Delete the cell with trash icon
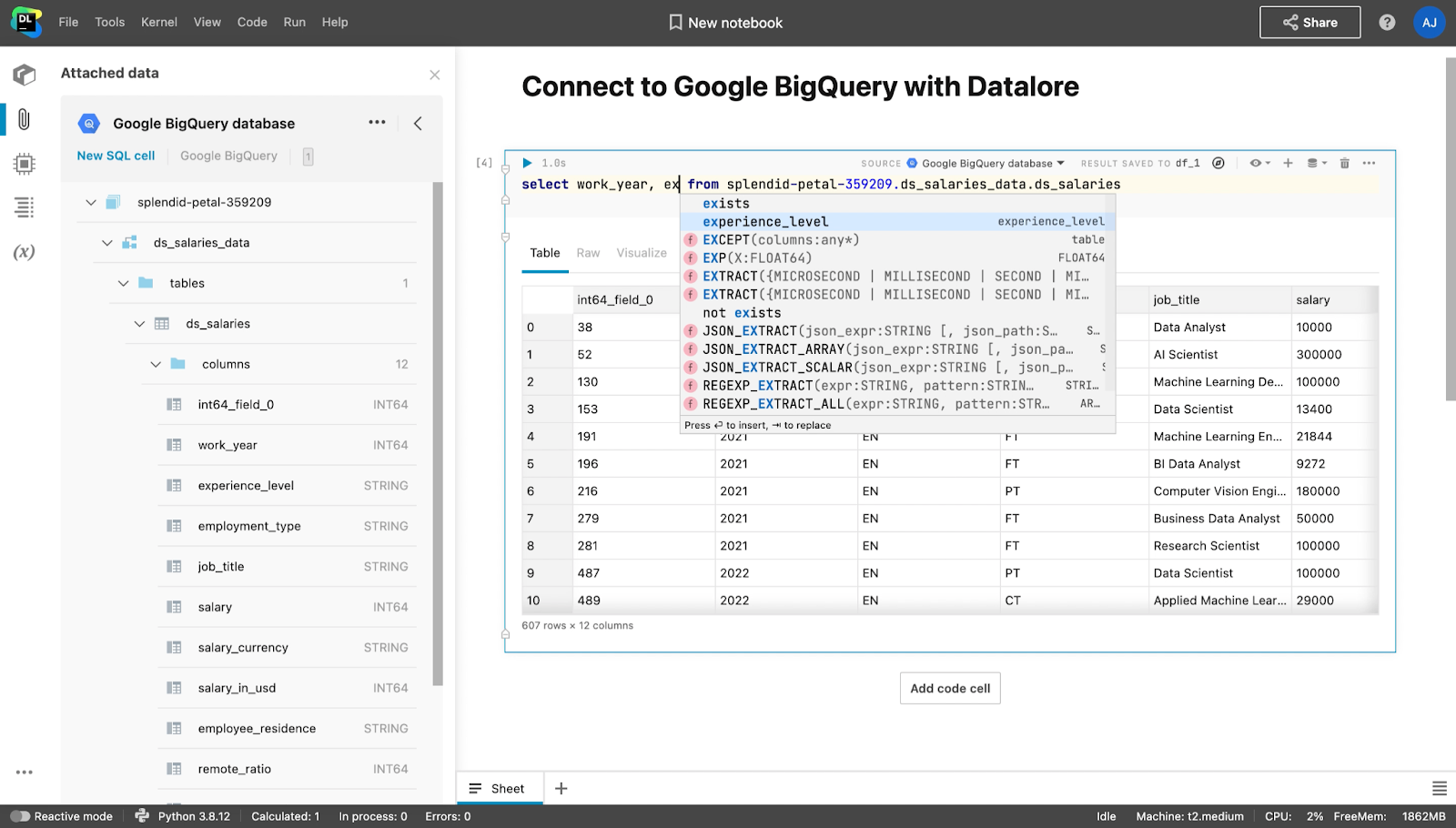Image resolution: width=1456 pixels, height=828 pixels. (x=1344, y=163)
